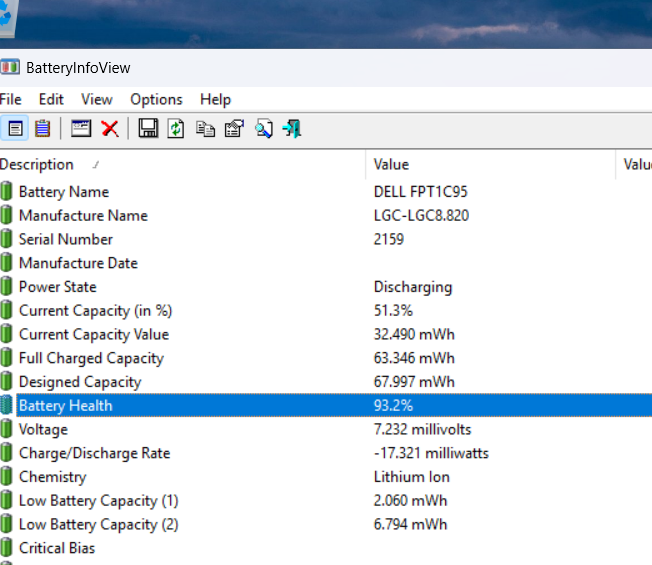The image size is (652, 565).
Task: Click the battery icon beside Critical Bias
Action: [6, 548]
